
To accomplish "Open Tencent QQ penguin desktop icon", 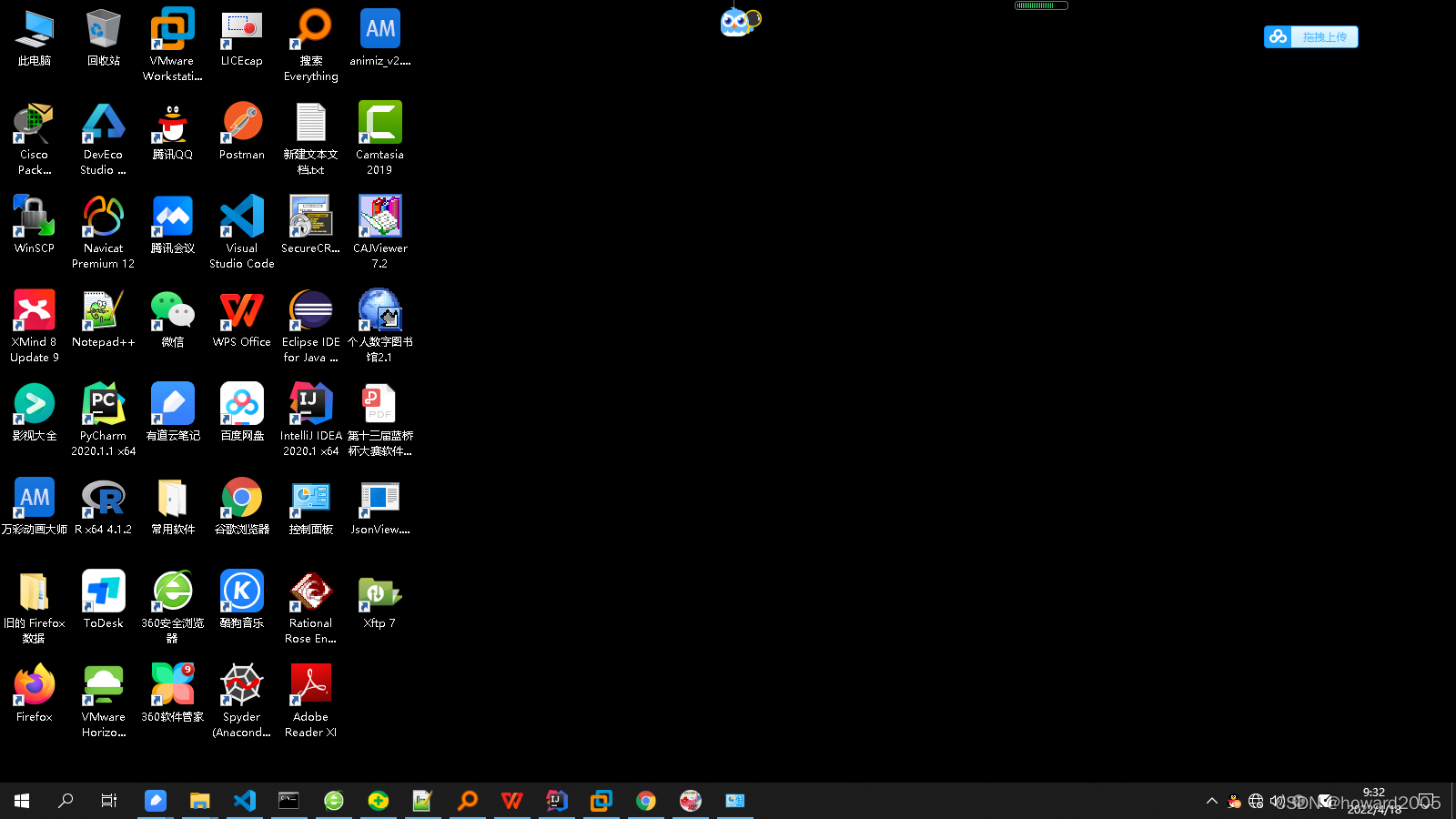I will click(173, 130).
